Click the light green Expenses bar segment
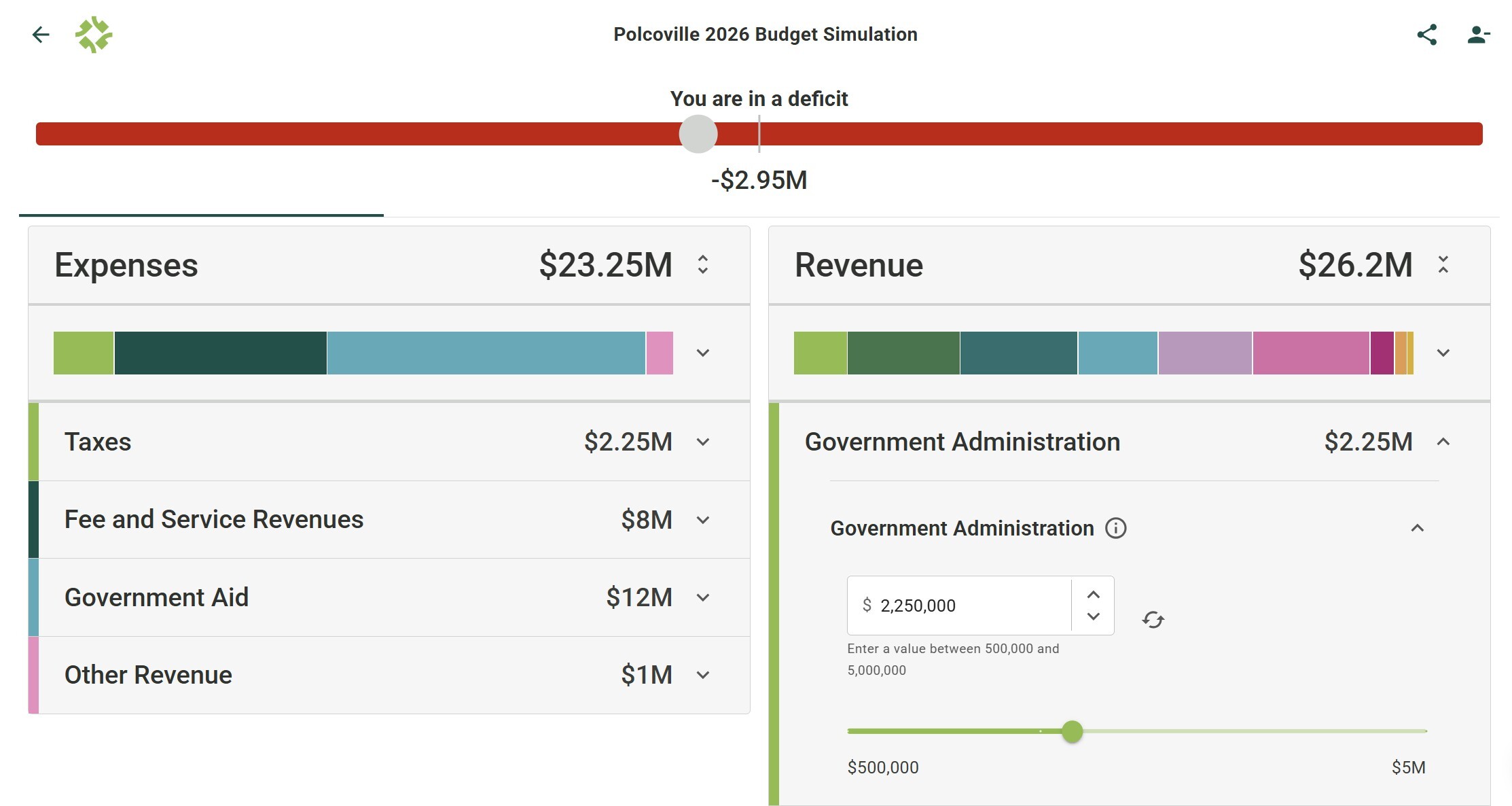This screenshot has height=806, width=1512. [84, 353]
